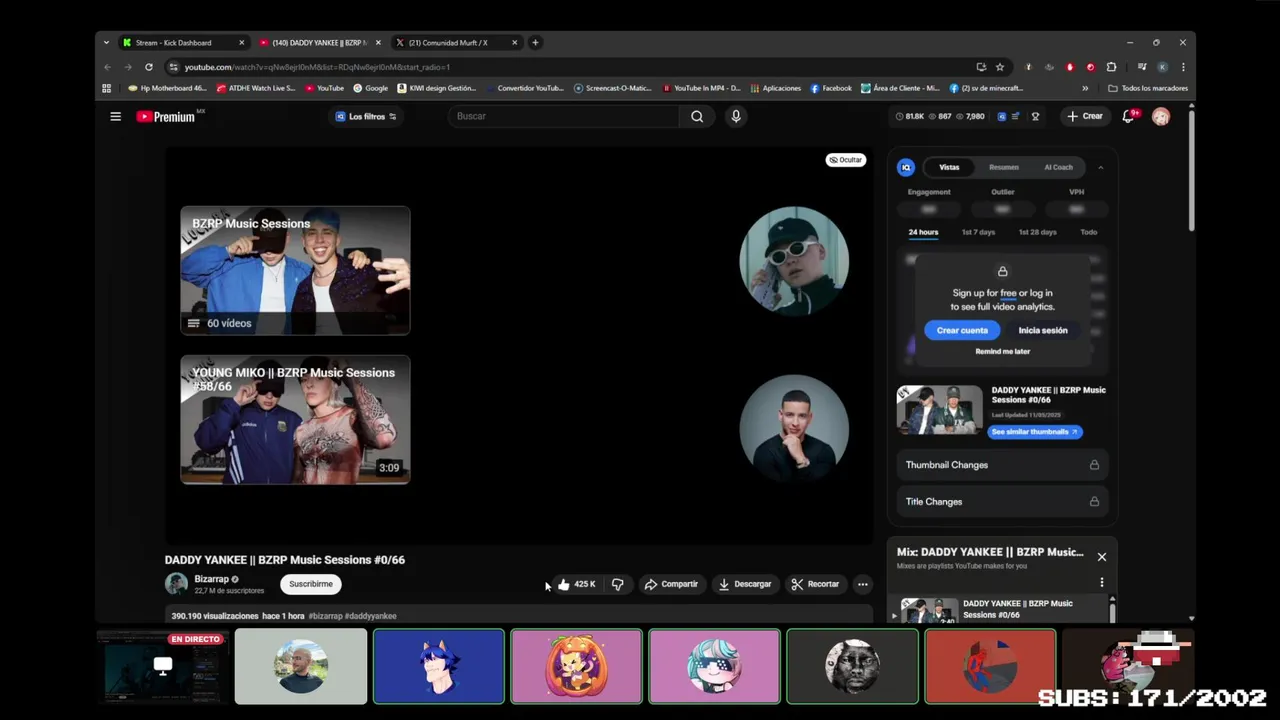Collapse the analytics panel chevron
This screenshot has width=1280, height=720.
[1101, 167]
